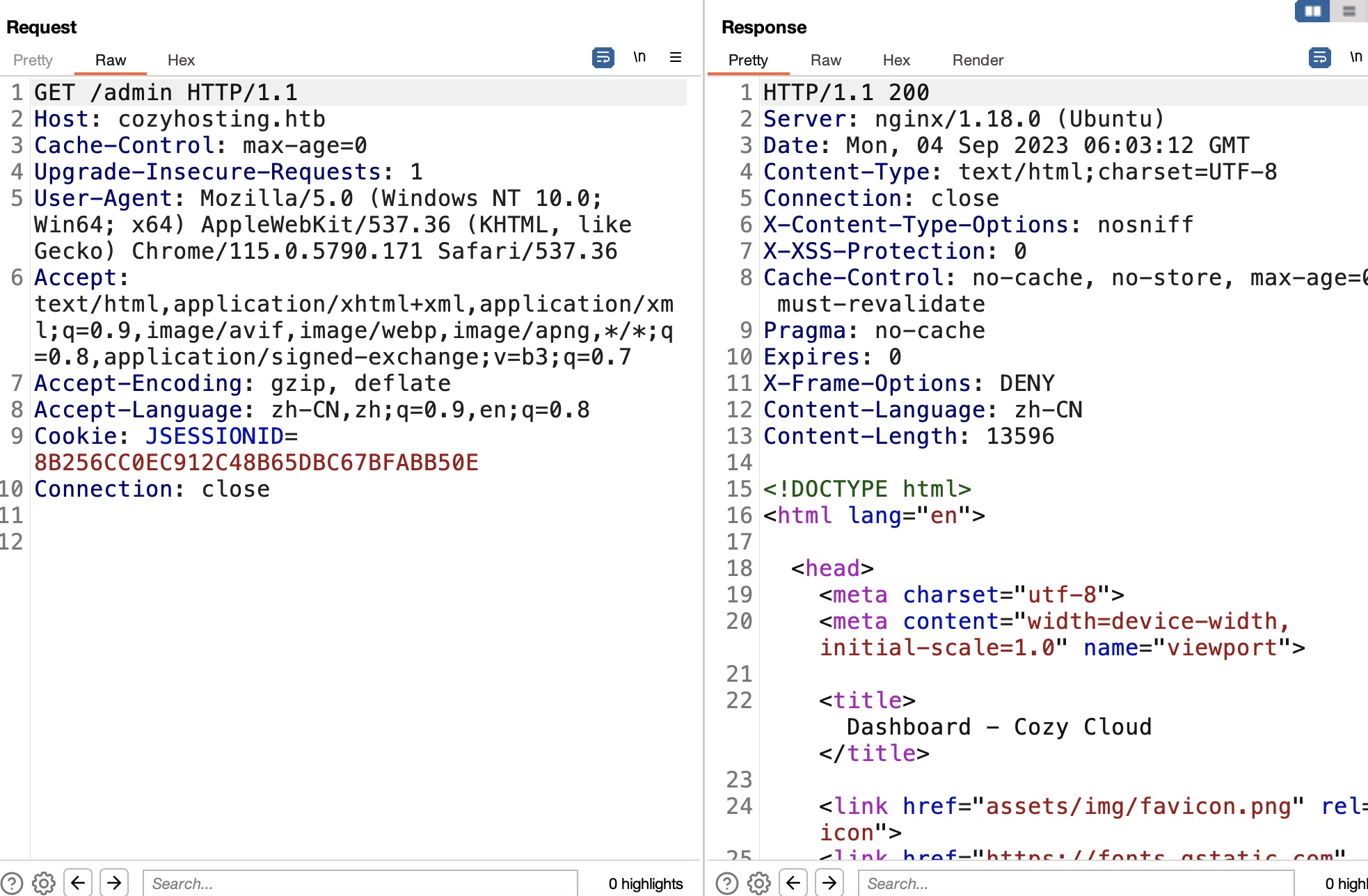The width and height of the screenshot is (1368, 896).
Task: Switch Request view to Hex tab
Action: (181, 61)
